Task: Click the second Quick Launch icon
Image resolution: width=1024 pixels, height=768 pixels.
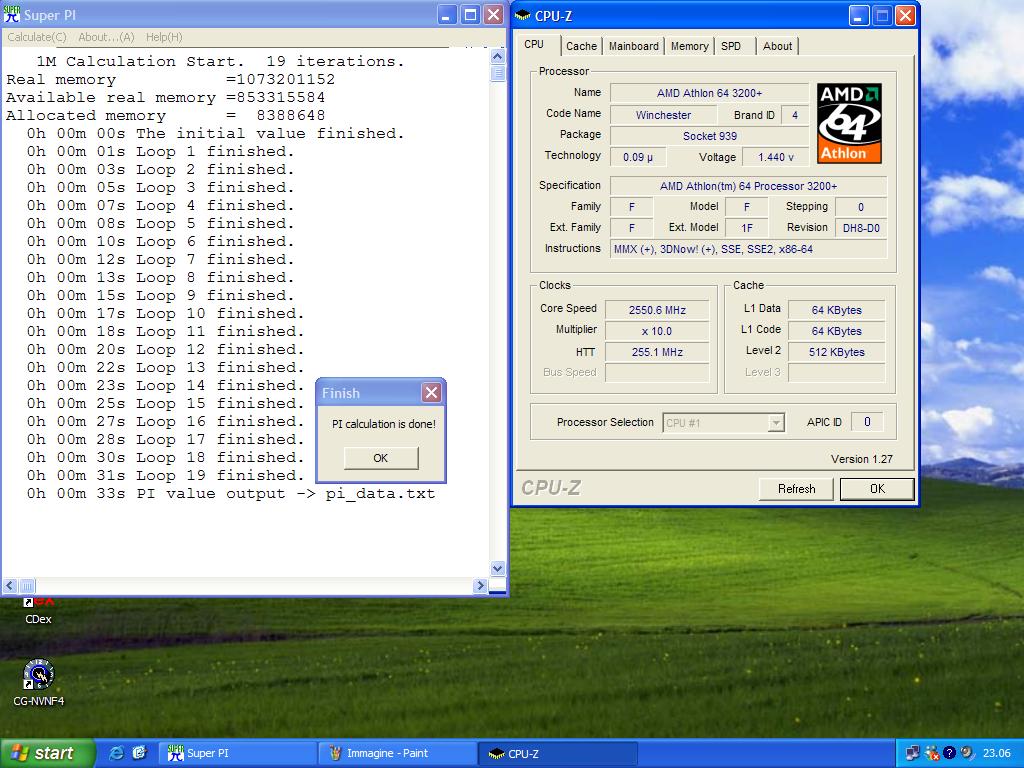Action: 140,753
